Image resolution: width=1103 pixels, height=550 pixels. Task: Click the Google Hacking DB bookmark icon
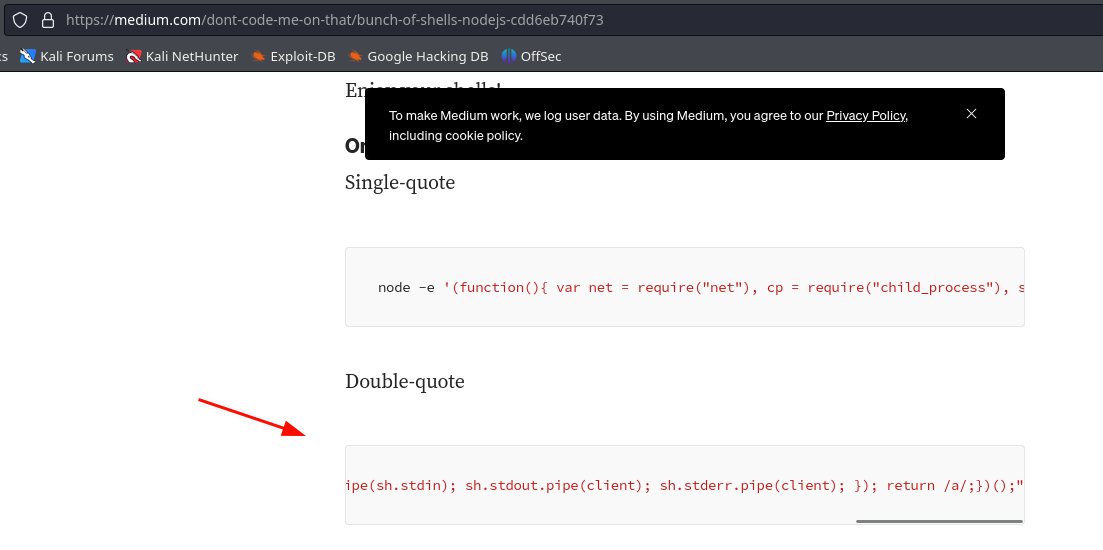(x=355, y=56)
